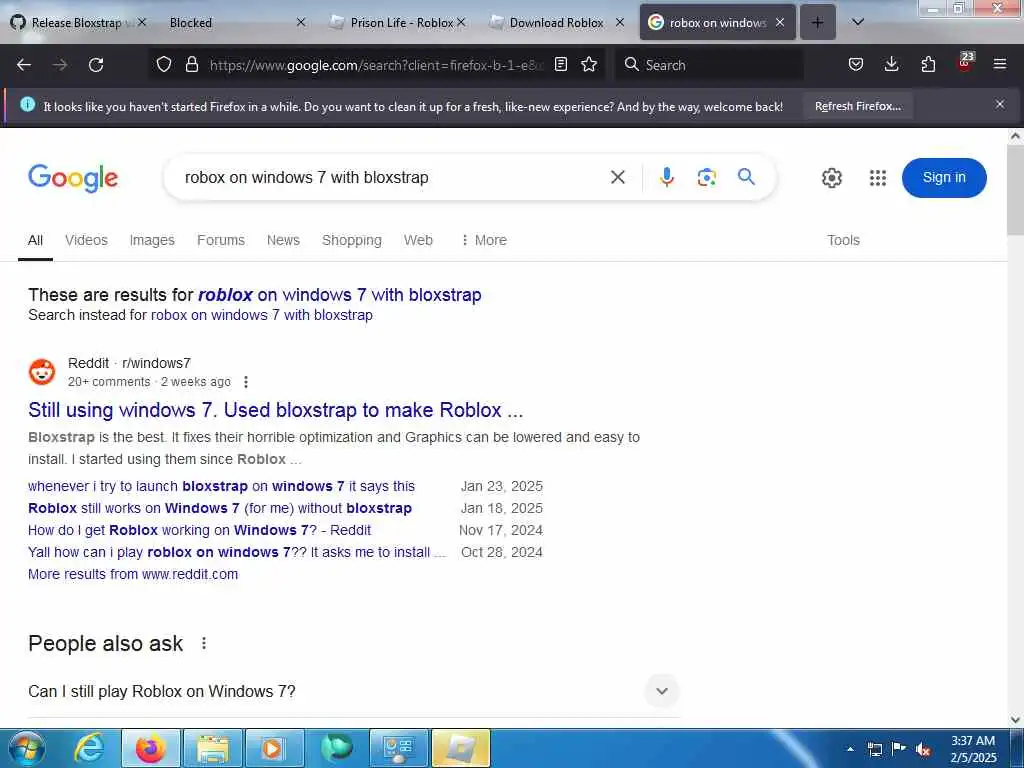Show hidden system tray icons
Screen dimensions: 1024x768
[x=850, y=749]
